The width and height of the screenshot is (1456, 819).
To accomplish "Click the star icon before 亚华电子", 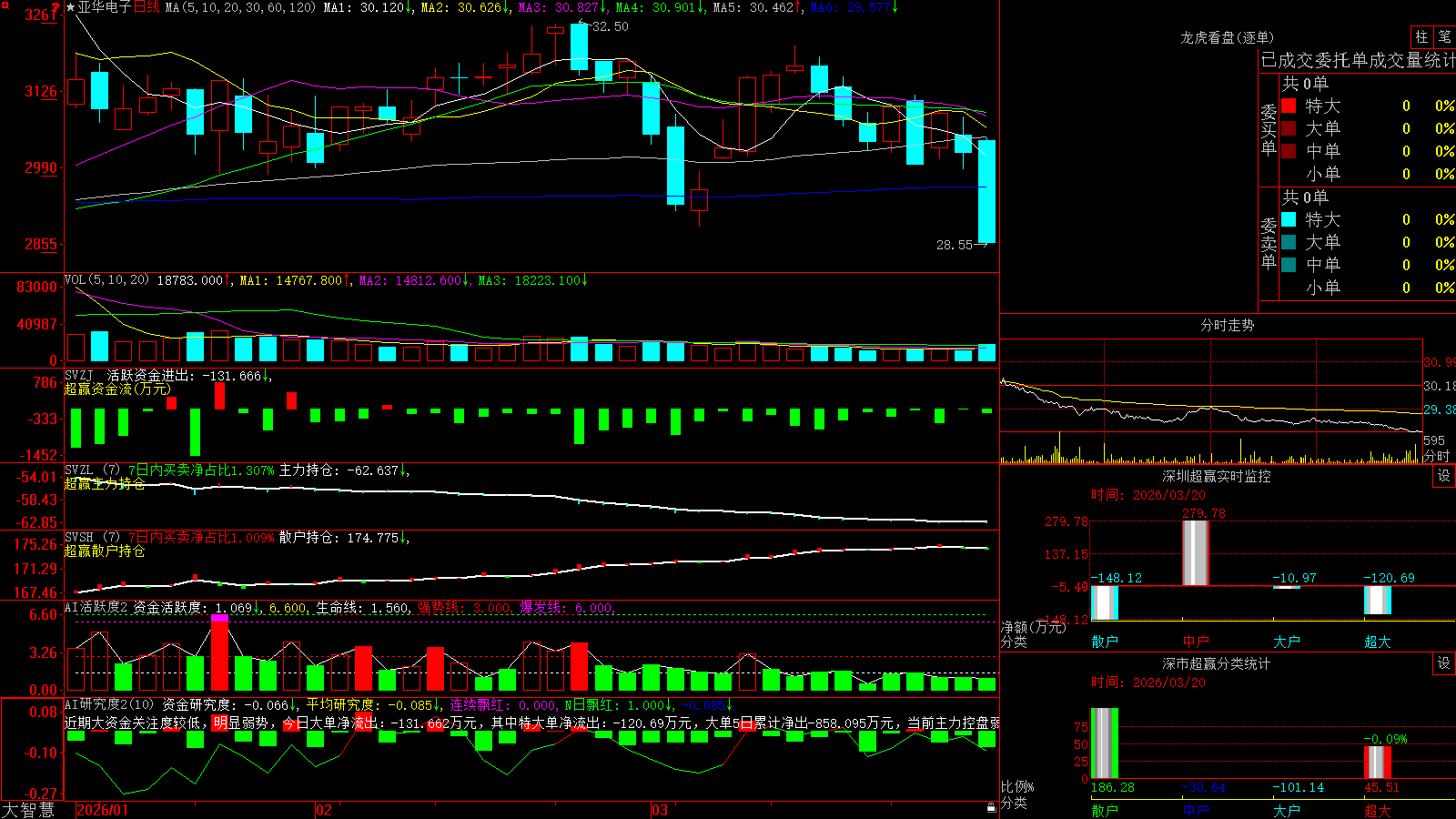I will (70, 7).
